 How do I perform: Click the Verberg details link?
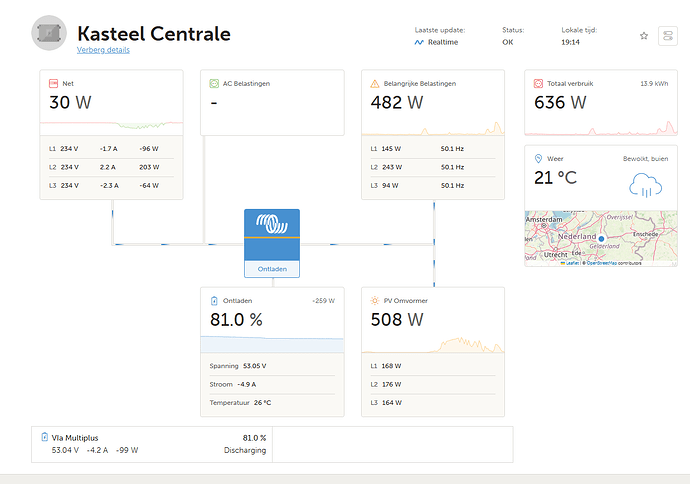103,50
